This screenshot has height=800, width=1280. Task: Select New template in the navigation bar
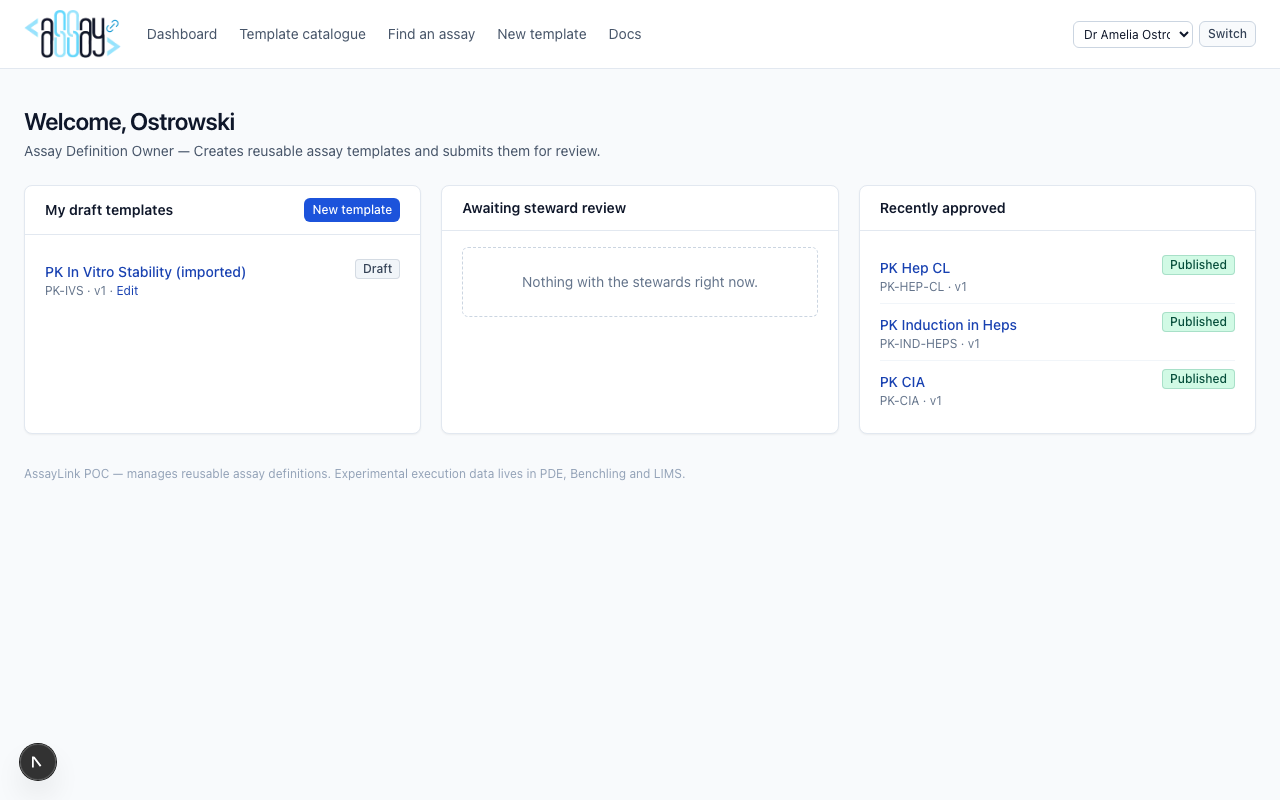[x=542, y=34]
